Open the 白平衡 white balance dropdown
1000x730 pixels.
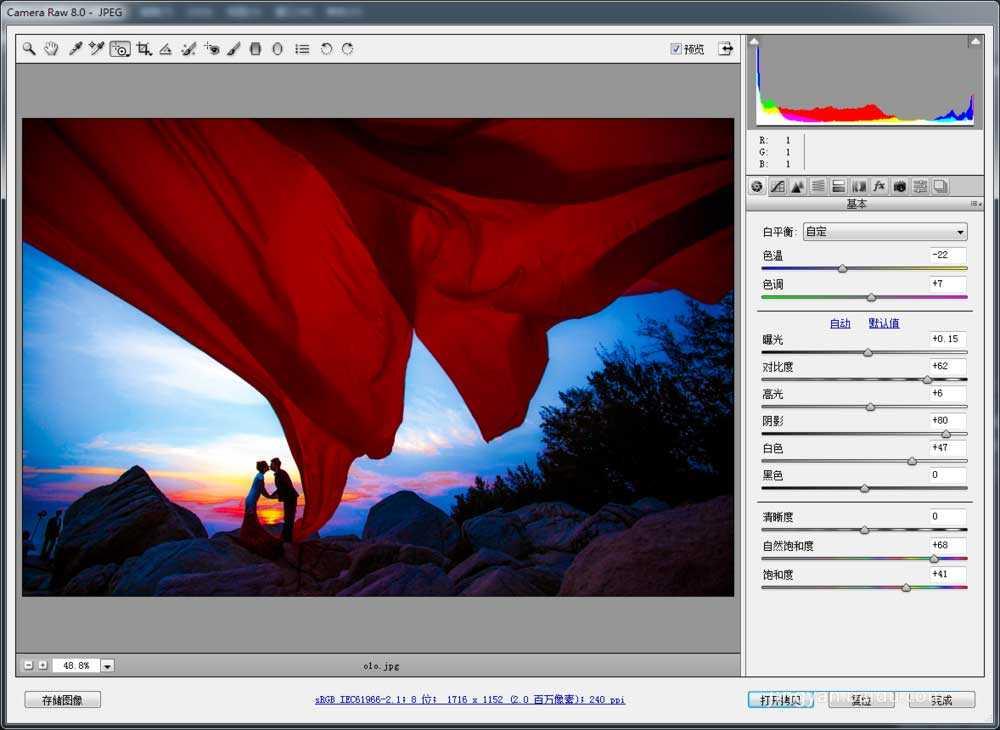[x=884, y=231]
